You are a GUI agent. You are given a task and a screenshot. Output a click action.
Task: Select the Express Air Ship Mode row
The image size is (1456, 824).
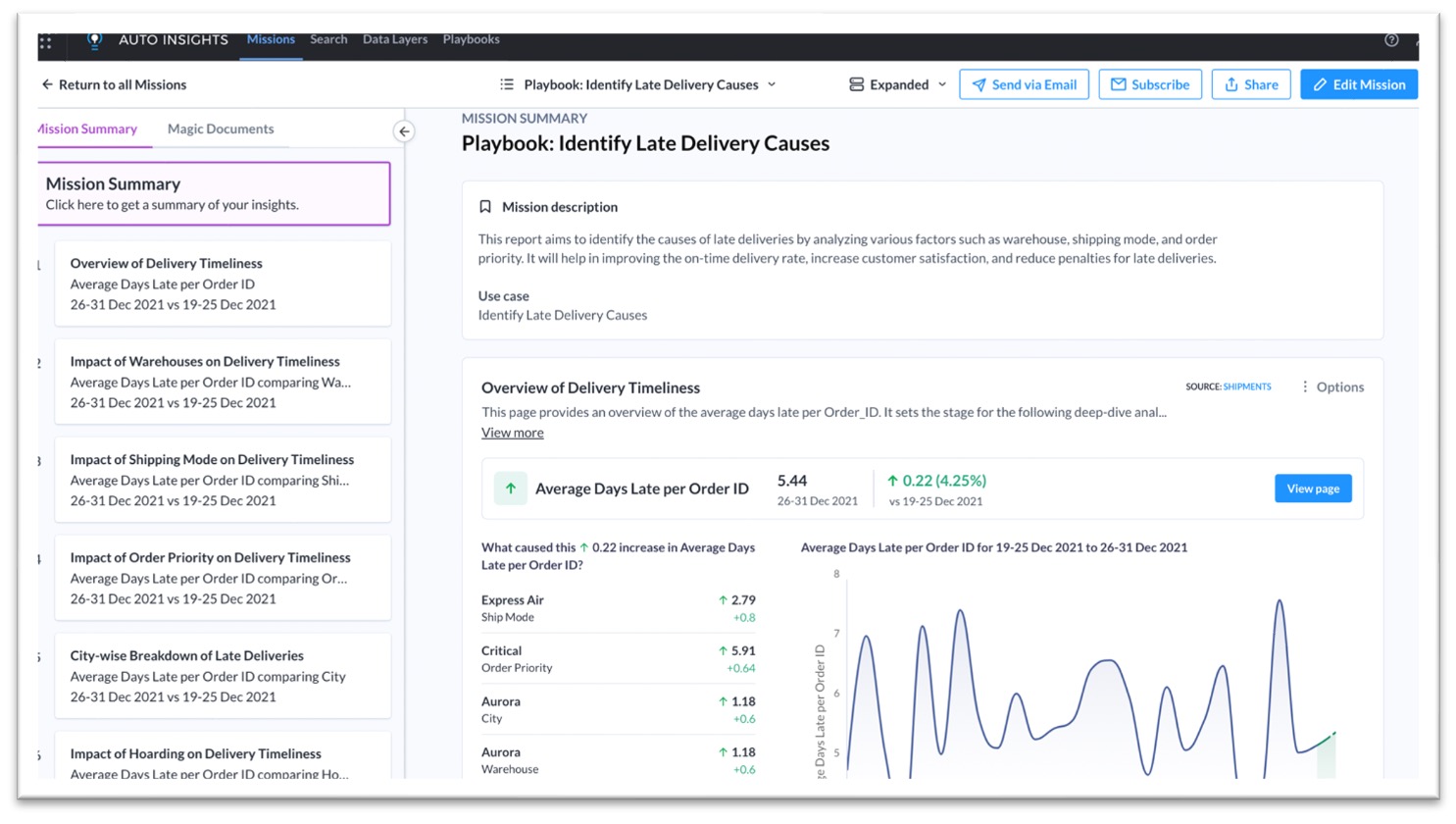[618, 608]
